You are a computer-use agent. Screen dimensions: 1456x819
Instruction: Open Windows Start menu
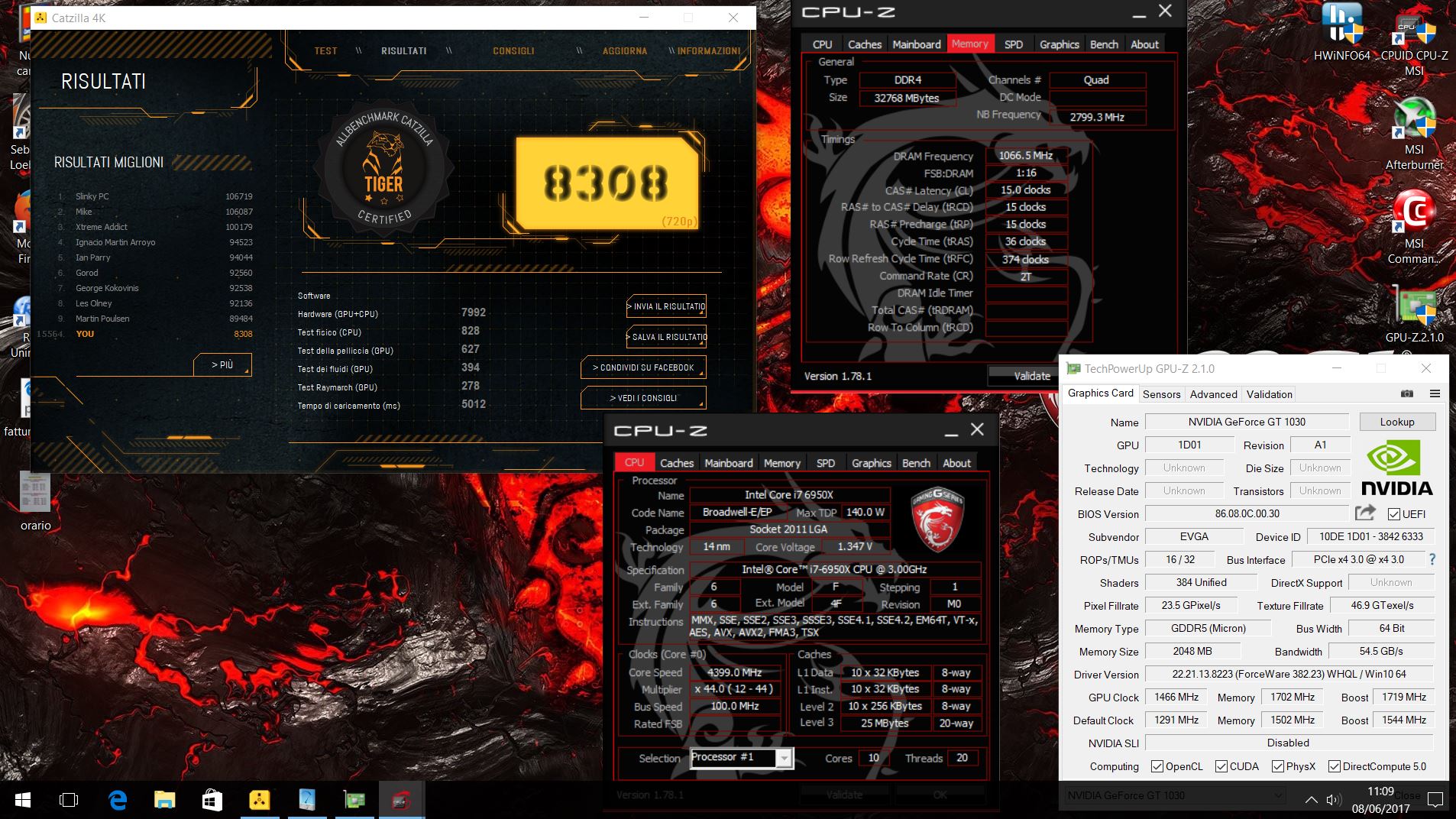[x=22, y=800]
